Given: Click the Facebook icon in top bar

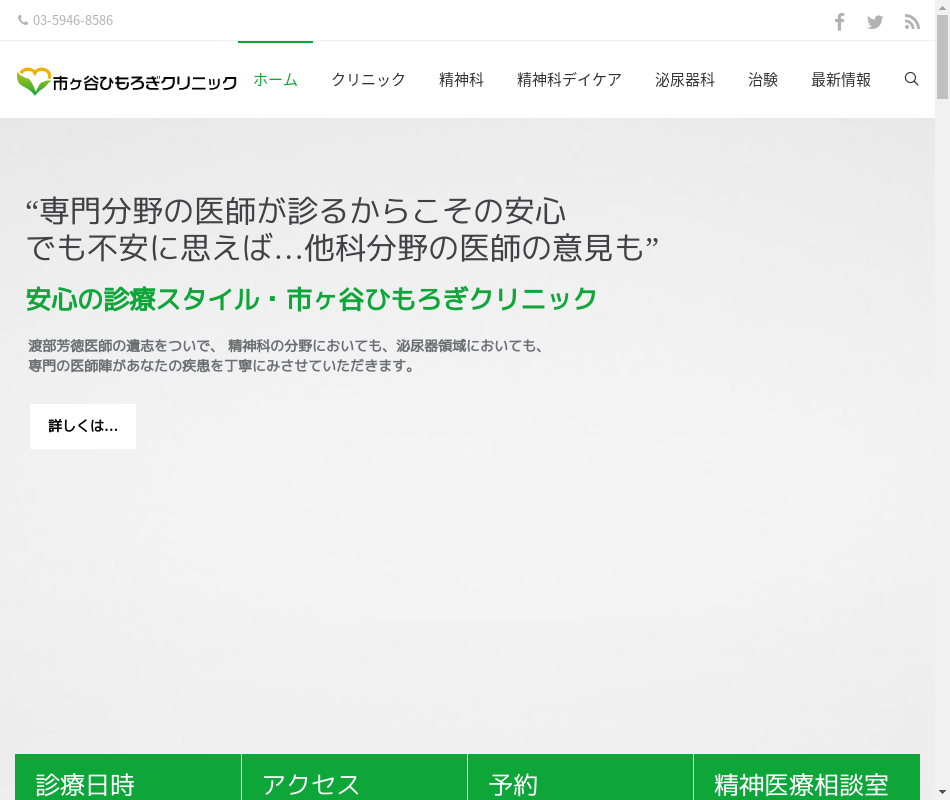Looking at the screenshot, I should pos(839,21).
